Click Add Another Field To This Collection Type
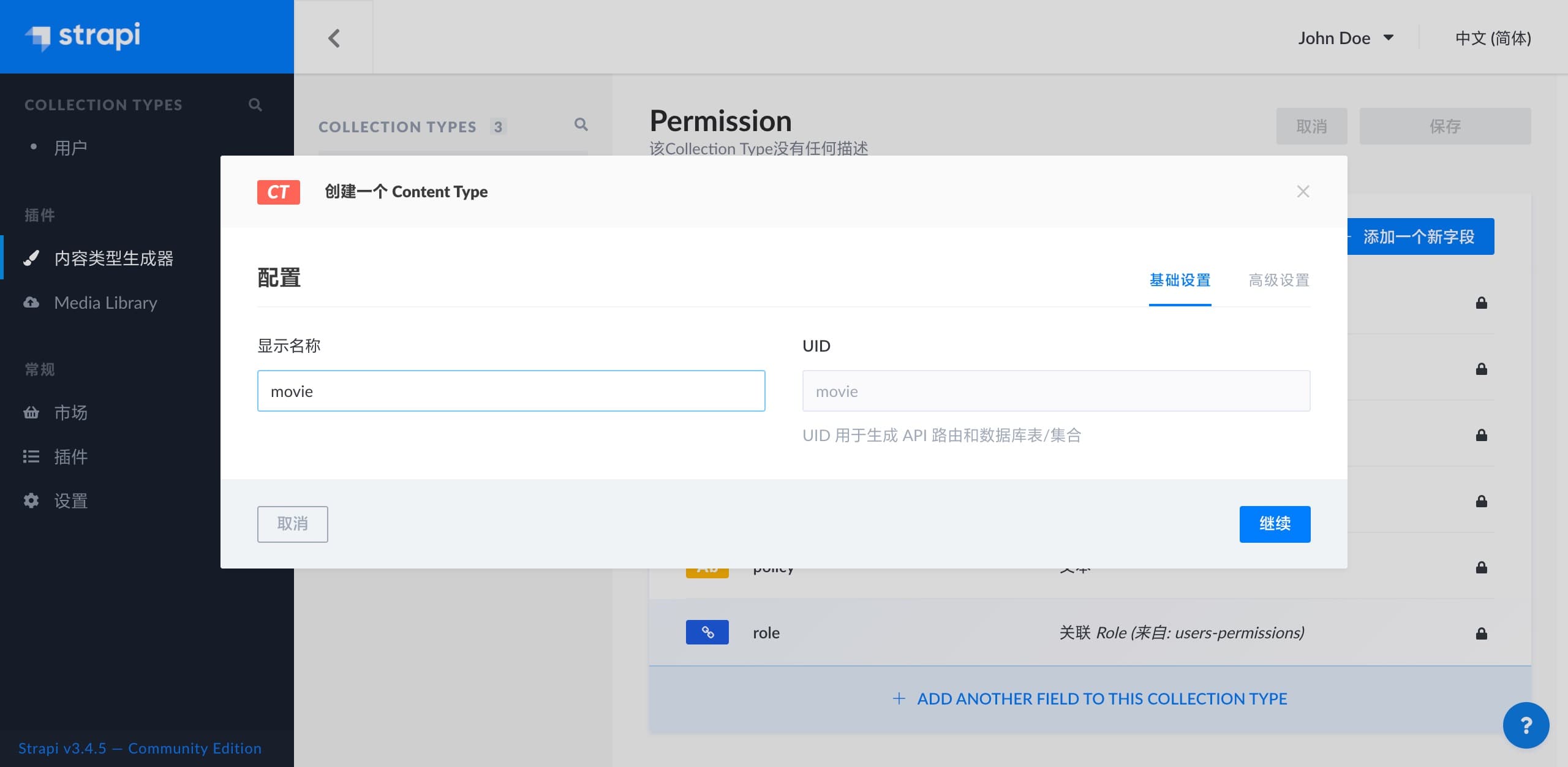The image size is (1568, 767). tap(1090, 698)
